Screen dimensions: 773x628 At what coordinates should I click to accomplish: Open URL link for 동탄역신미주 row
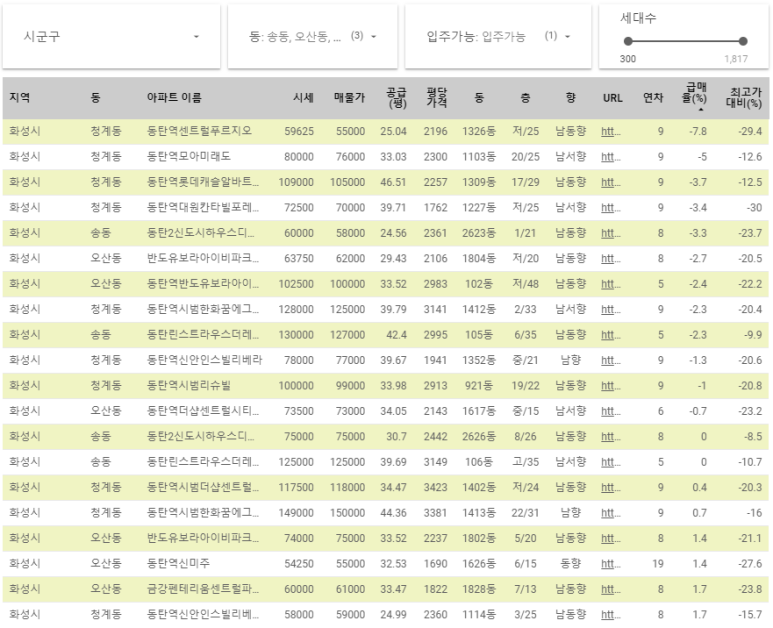[x=611, y=564]
